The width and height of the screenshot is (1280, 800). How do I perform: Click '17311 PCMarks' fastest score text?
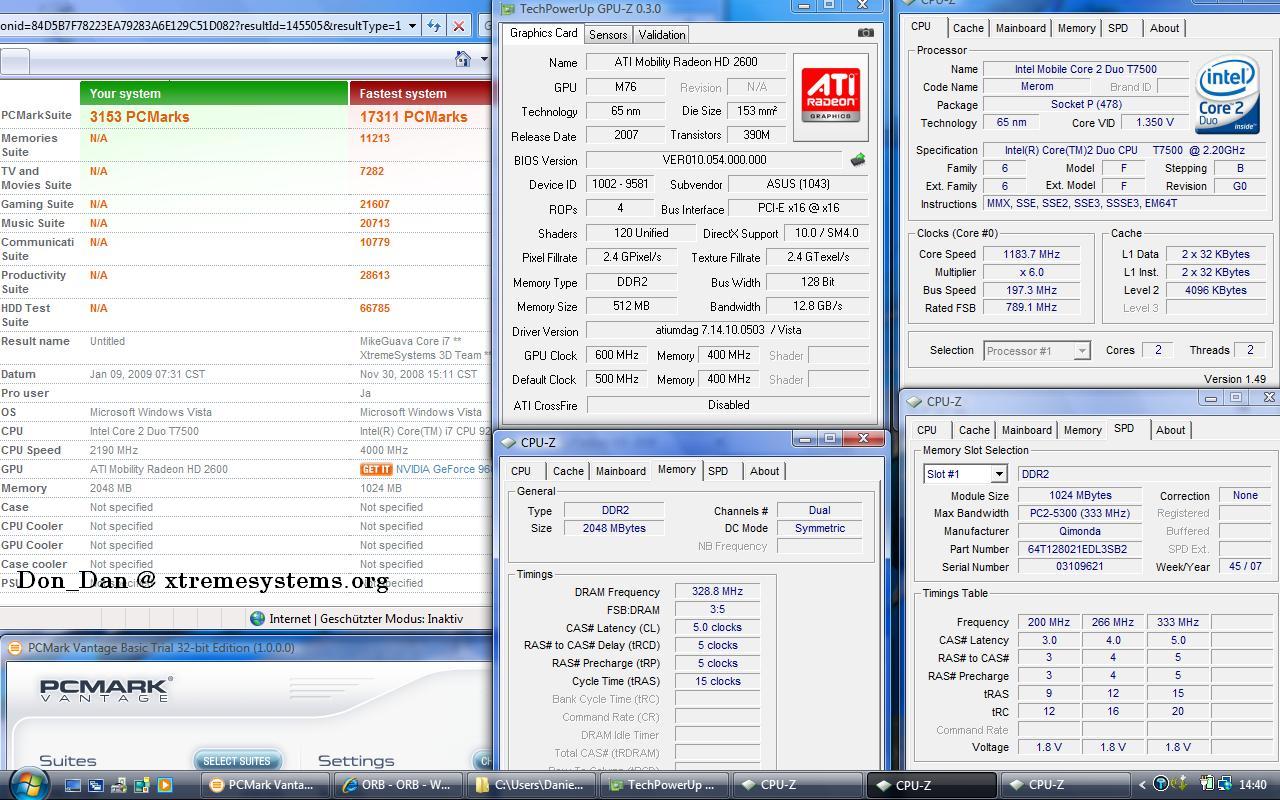(414, 117)
